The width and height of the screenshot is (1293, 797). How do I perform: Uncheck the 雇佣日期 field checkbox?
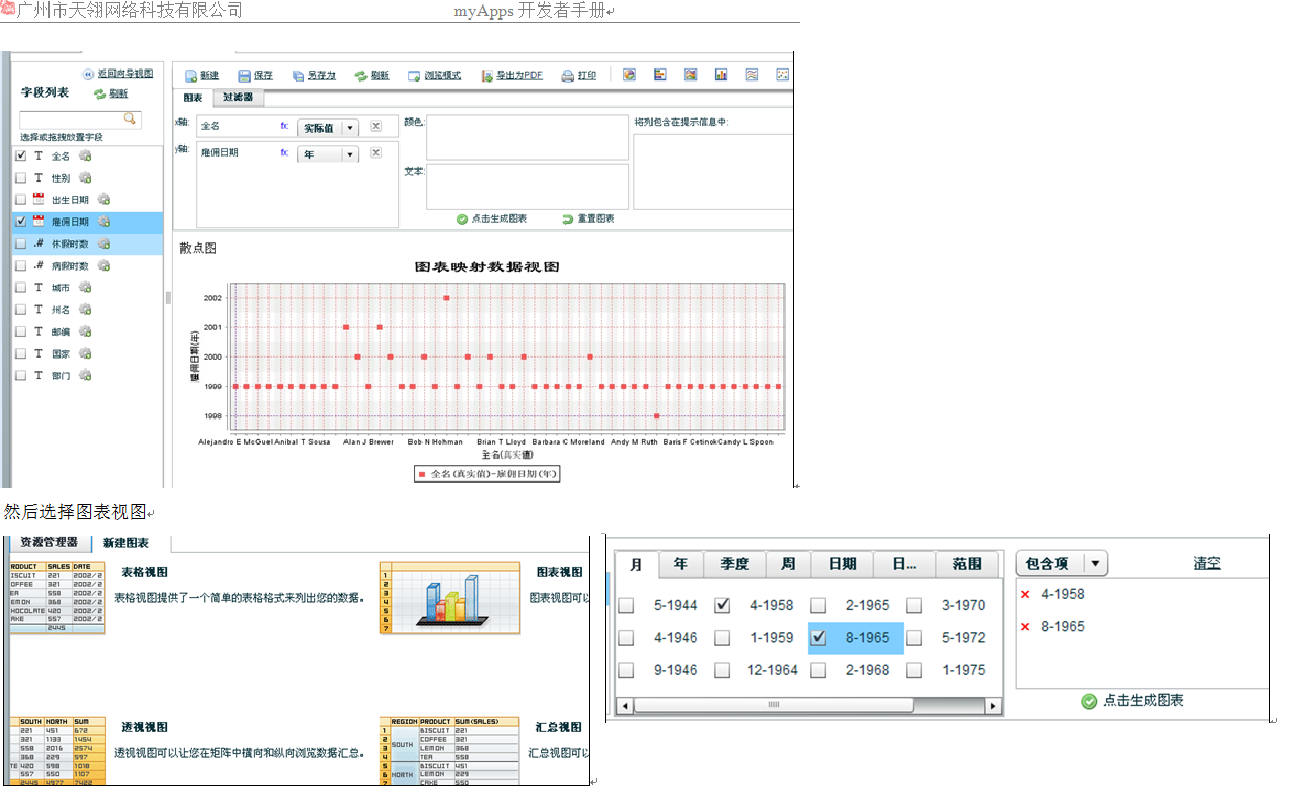21,222
